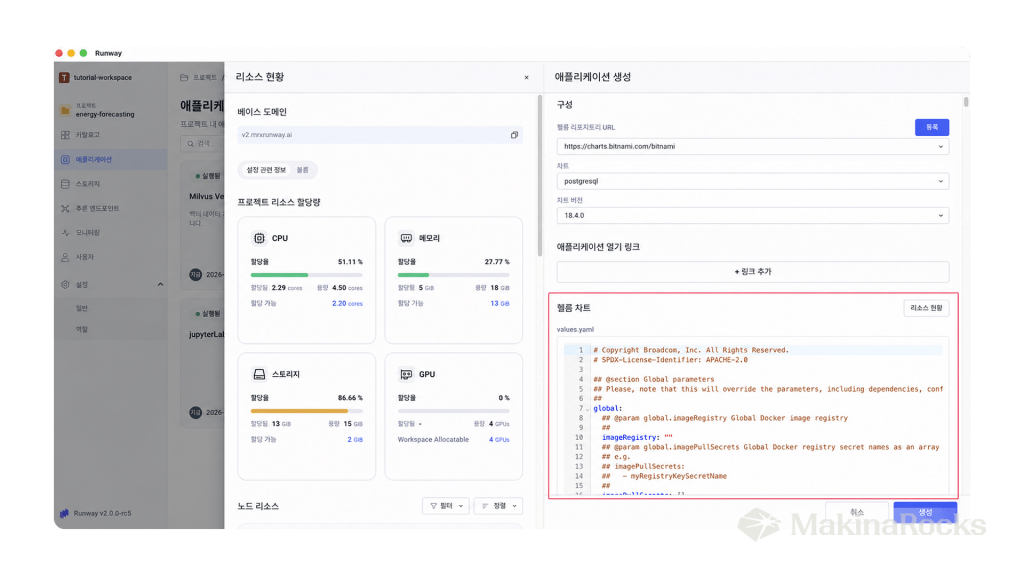Copy the base domain with copy icon

514,135
